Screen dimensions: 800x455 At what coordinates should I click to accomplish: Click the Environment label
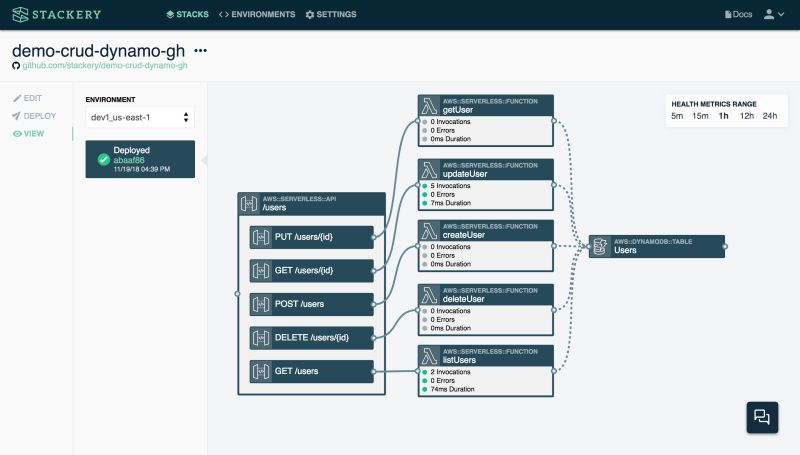click(110, 99)
